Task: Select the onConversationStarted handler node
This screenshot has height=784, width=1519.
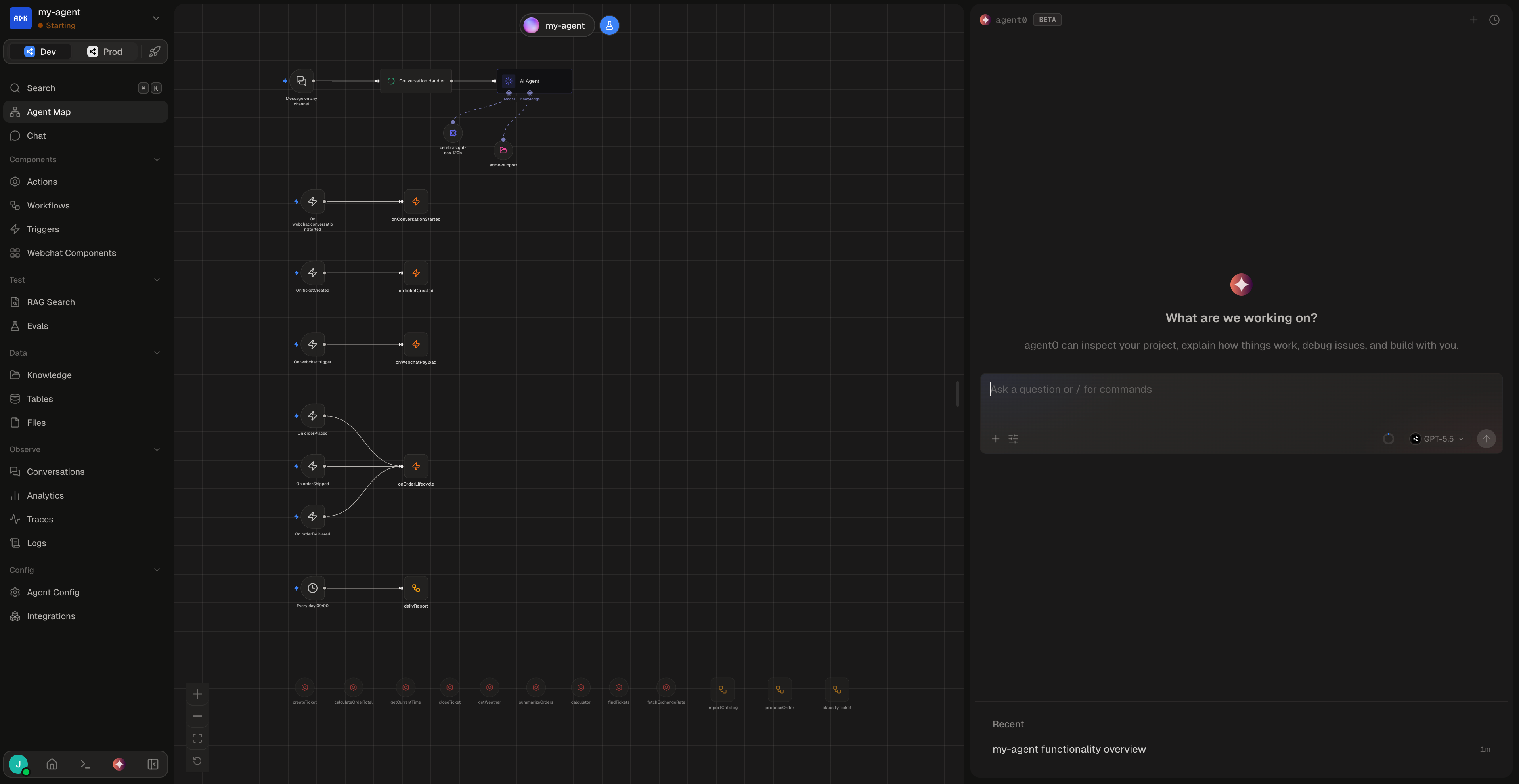Action: 416,202
